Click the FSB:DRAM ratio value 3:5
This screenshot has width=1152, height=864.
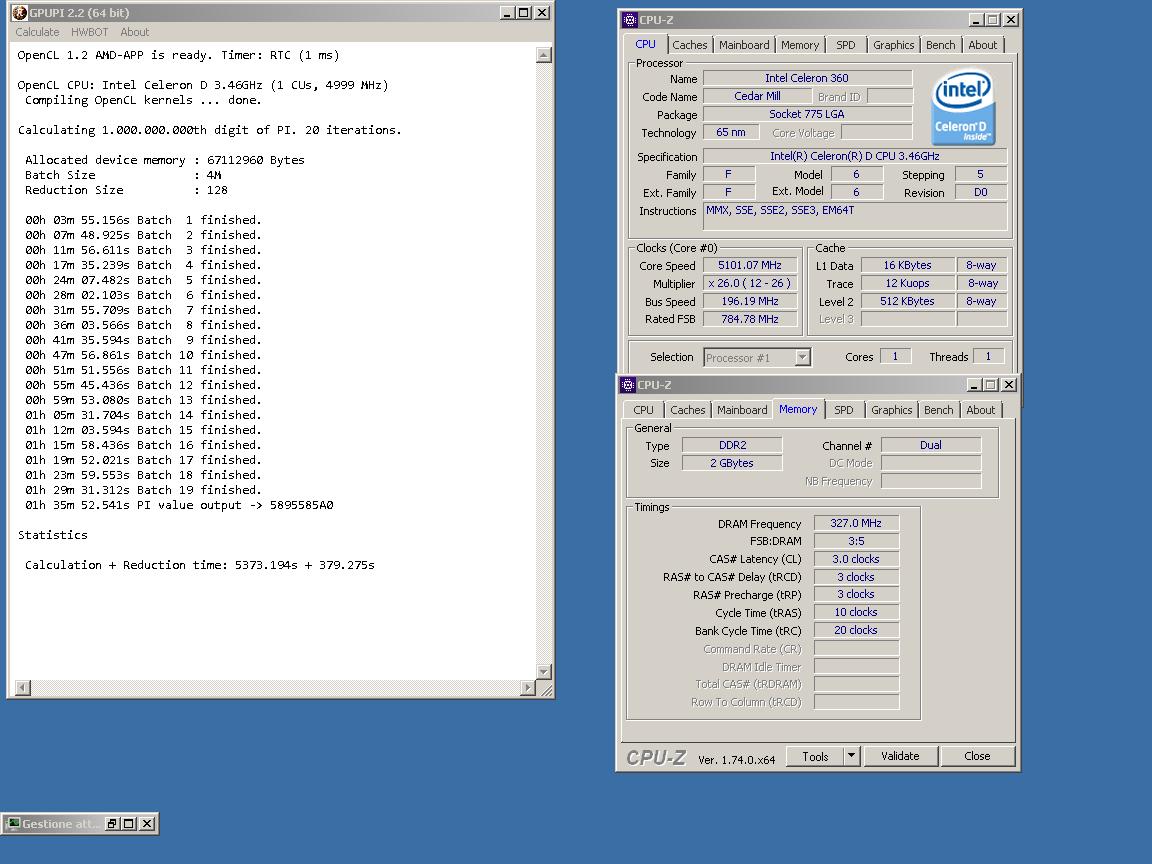(x=856, y=541)
